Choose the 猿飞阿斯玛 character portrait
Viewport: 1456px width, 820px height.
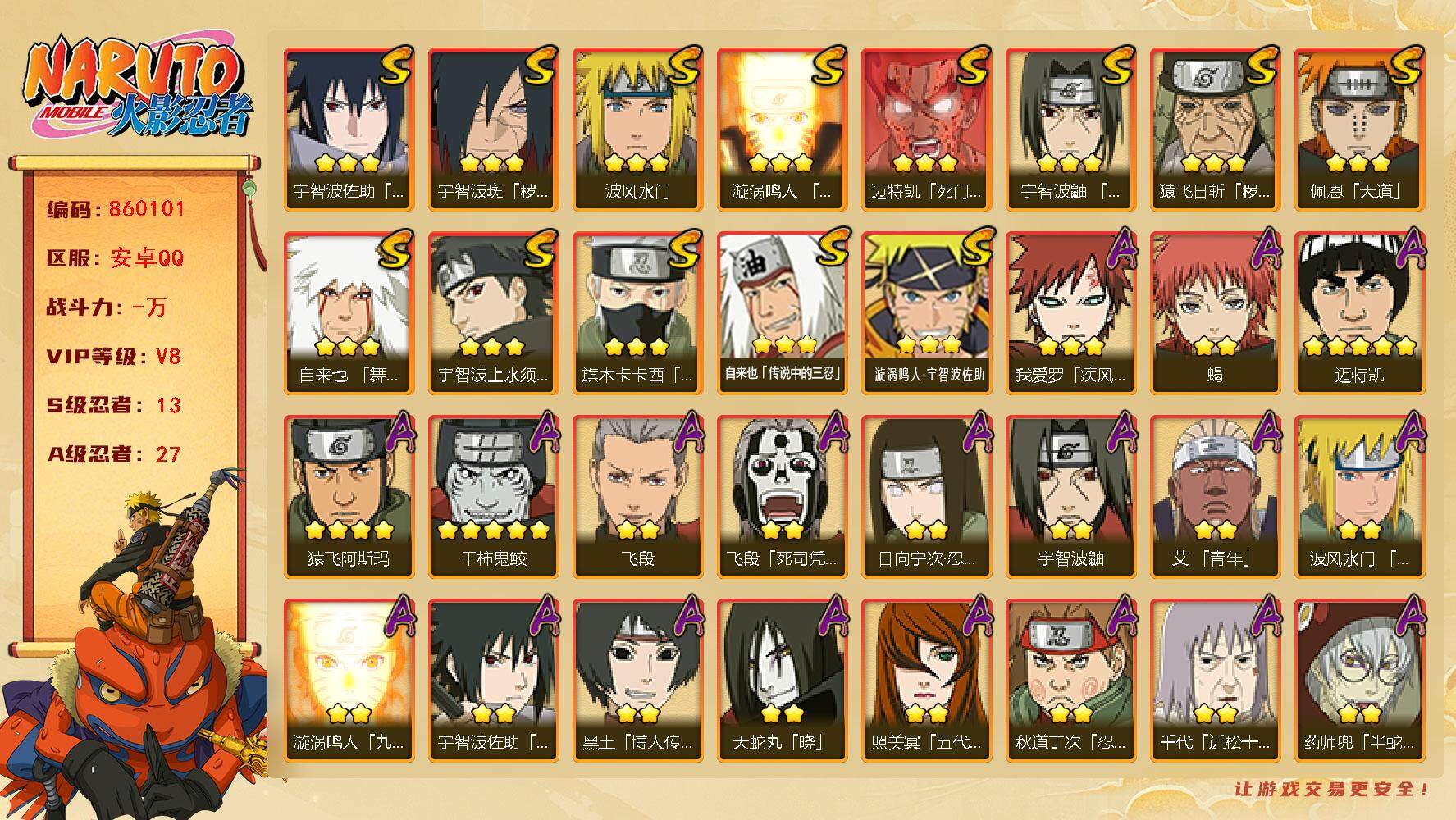click(349, 497)
